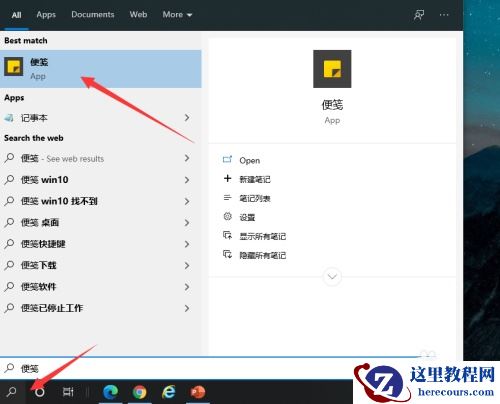Click the search icon beside 便笺软件
Image resolution: width=500 pixels, height=404 pixels.
coord(9,286)
